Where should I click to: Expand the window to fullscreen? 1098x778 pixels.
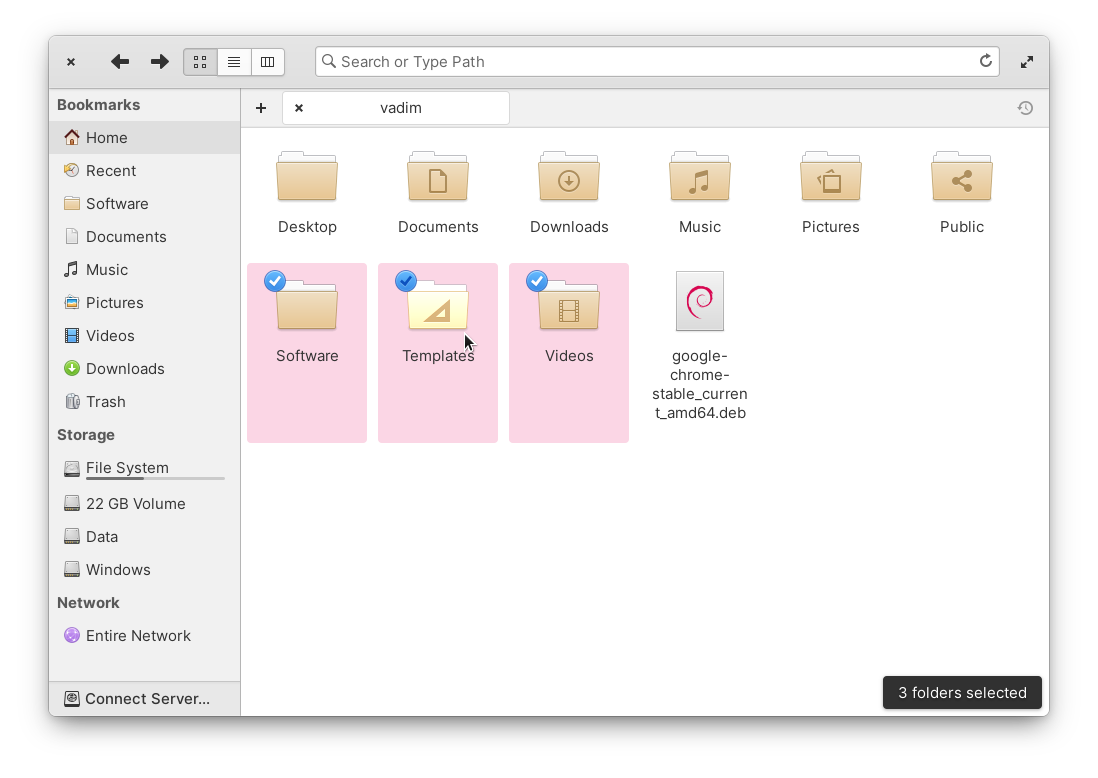pos(1026,61)
